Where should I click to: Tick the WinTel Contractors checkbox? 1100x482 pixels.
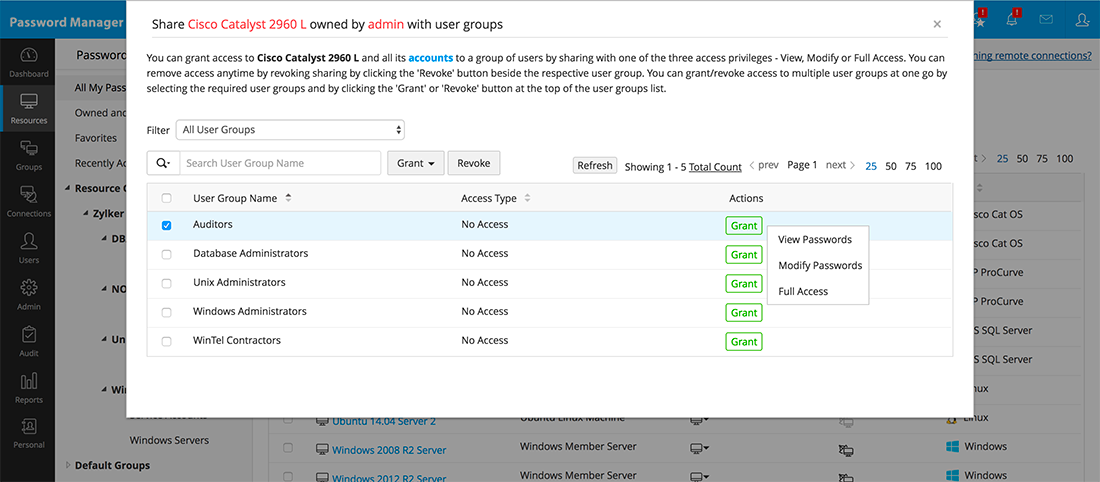click(167, 341)
